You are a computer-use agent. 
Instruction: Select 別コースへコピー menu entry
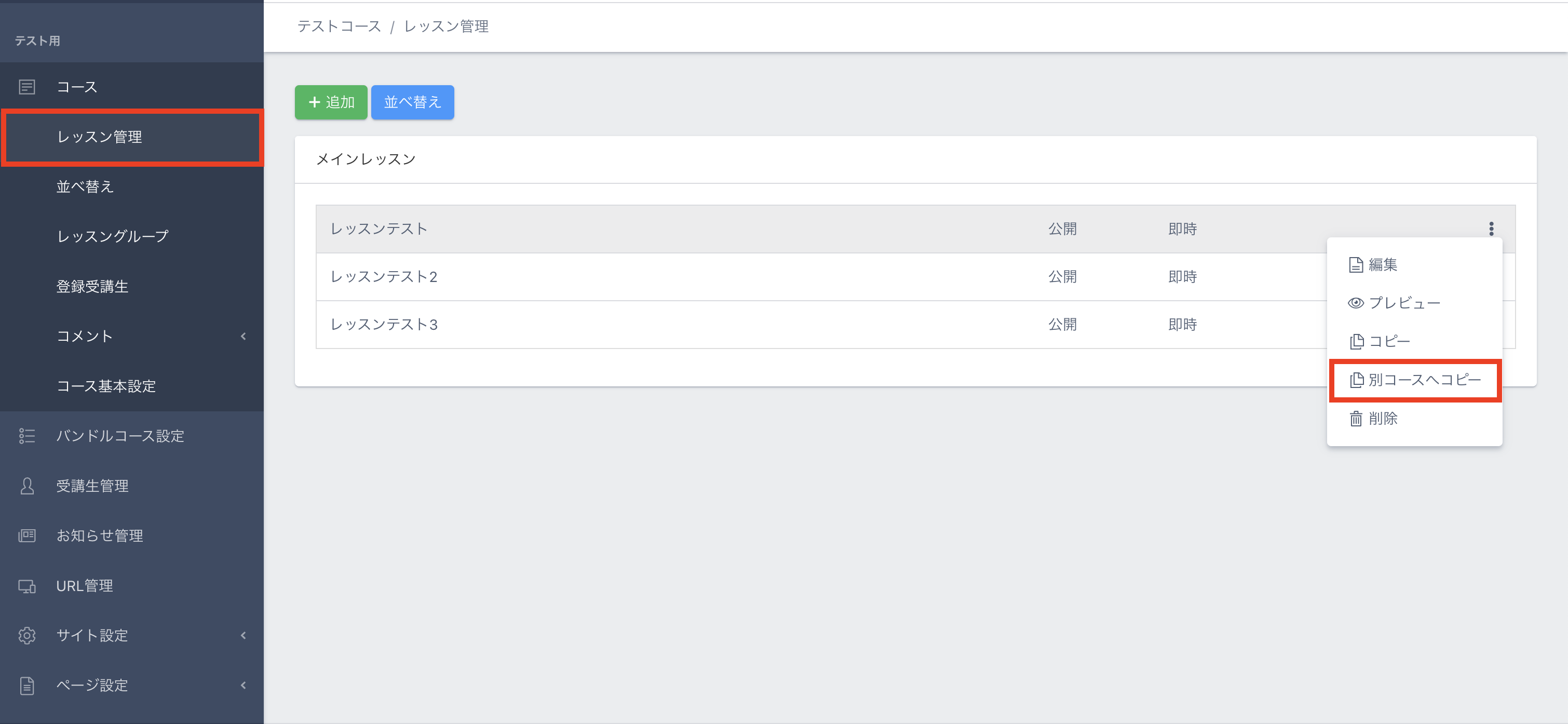coord(1423,380)
